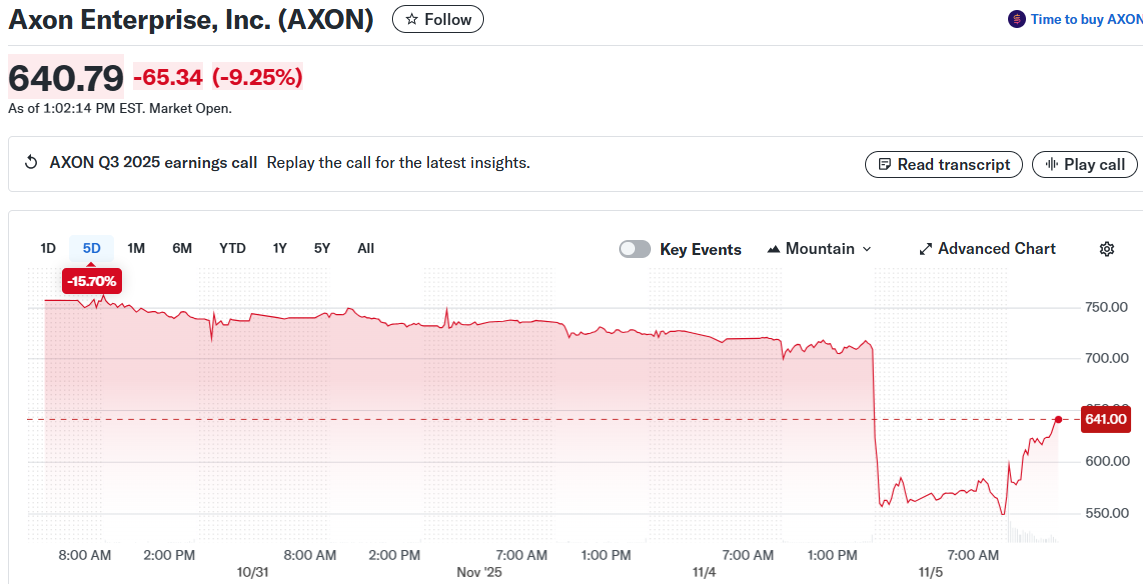The width and height of the screenshot is (1143, 584).
Task: Click the transcript document icon in Read transcript
Action: [885, 164]
